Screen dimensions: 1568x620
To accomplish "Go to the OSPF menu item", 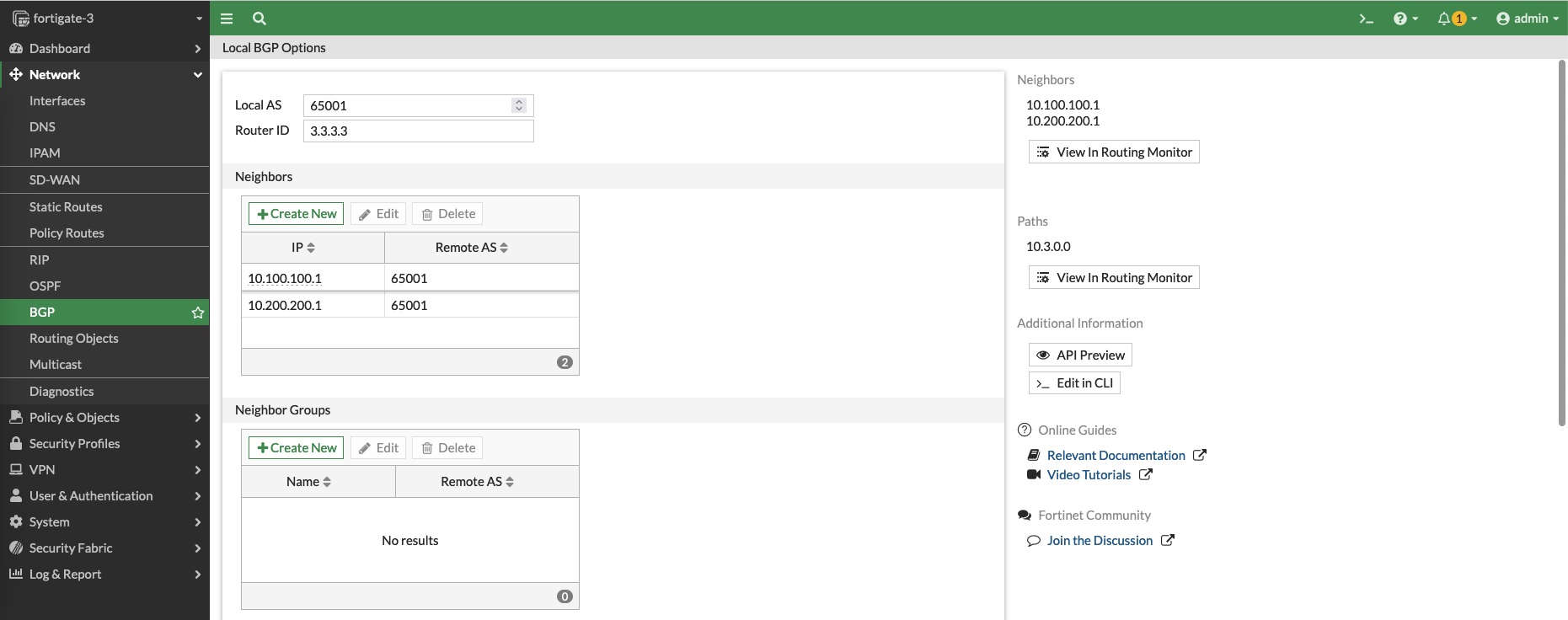I will click(x=45, y=286).
